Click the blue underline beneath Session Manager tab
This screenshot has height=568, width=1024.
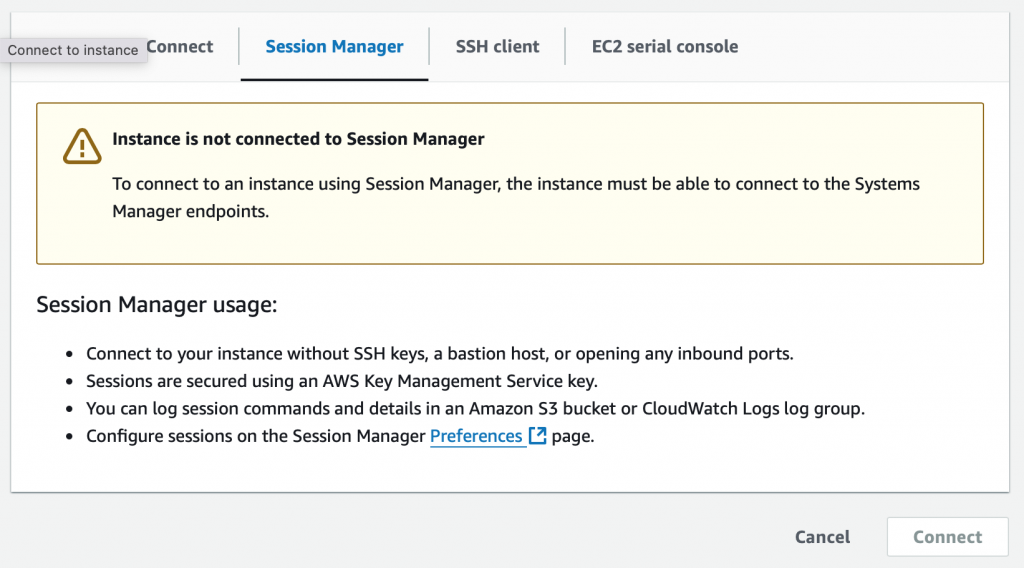[334, 80]
